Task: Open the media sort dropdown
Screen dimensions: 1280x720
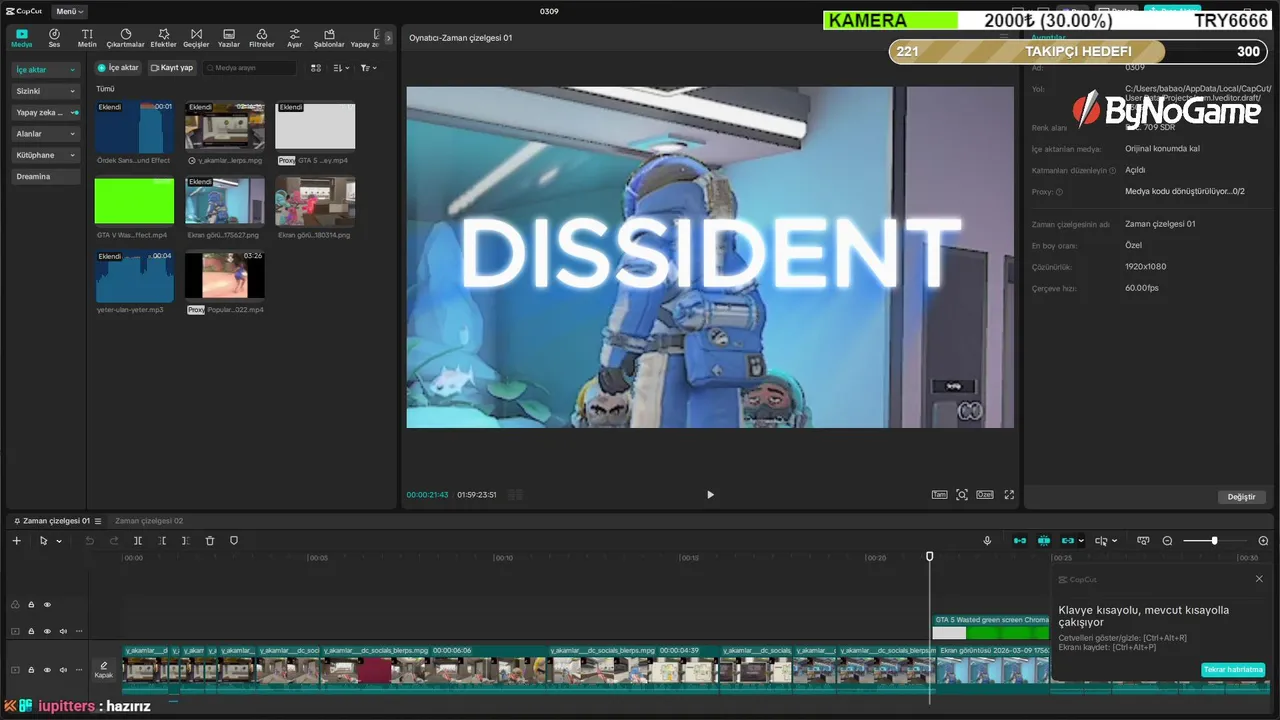Action: click(341, 68)
